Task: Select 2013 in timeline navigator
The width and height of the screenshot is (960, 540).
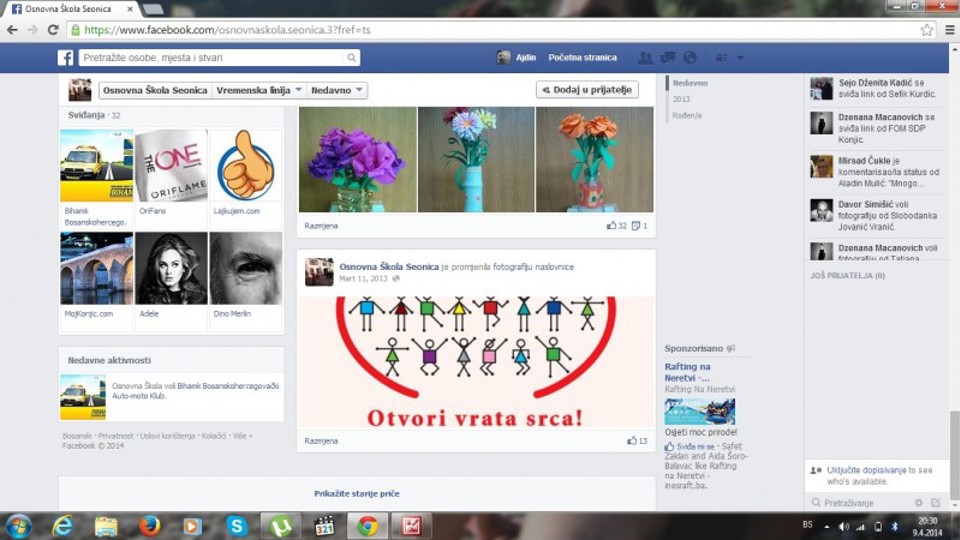Action: pos(681,99)
